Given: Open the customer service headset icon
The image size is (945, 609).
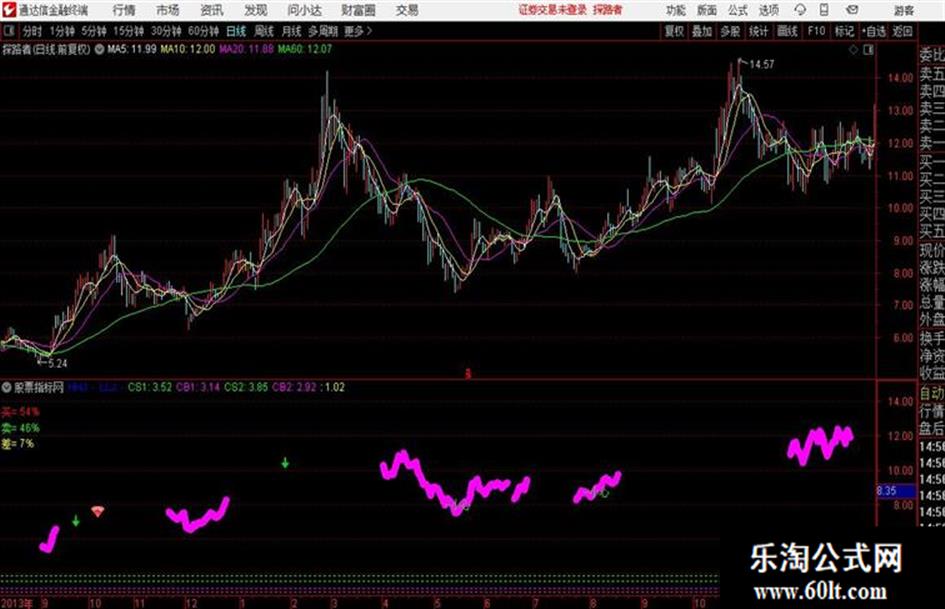Looking at the screenshot, I should click(800, 10).
